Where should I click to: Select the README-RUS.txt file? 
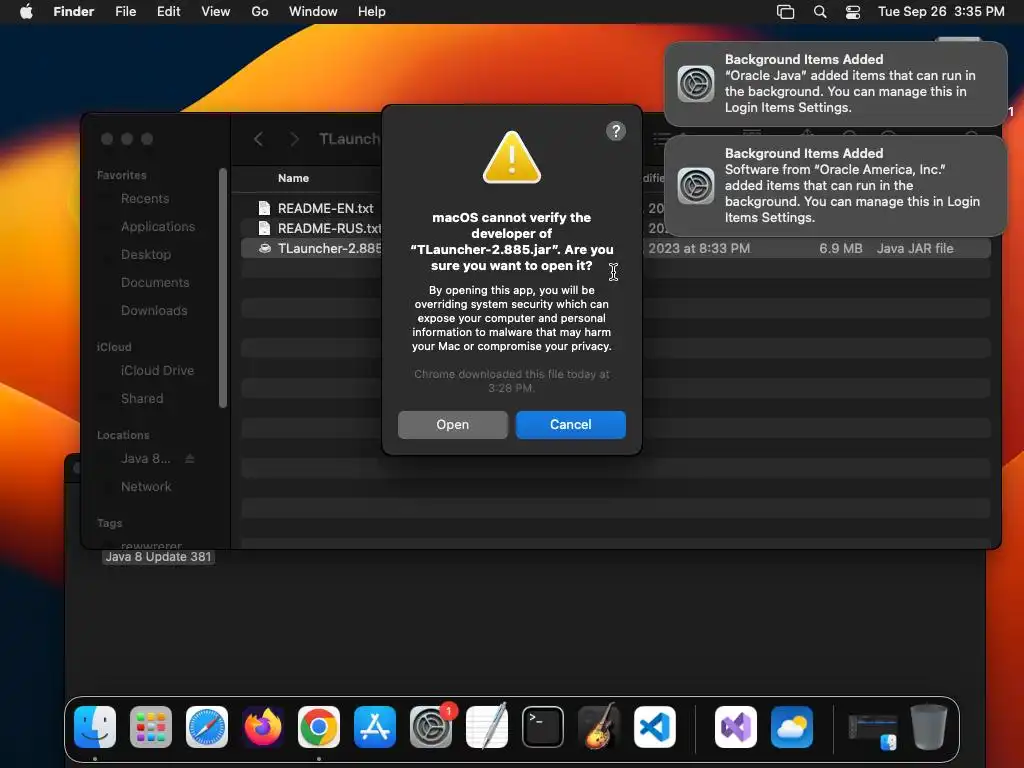pos(330,229)
